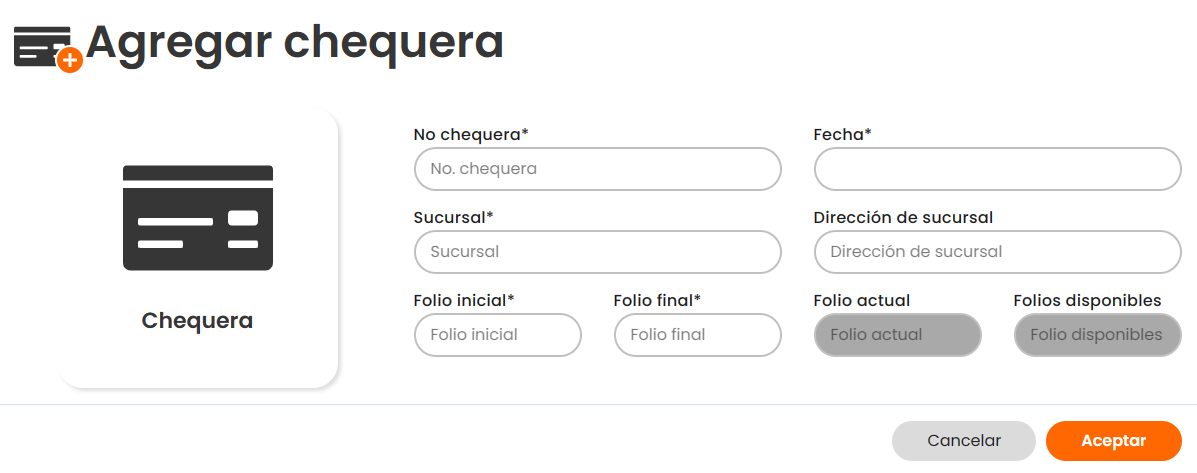Image resolution: width=1197 pixels, height=473 pixels.
Task: Click the "Fecha*" label above the date field
Action: (x=842, y=134)
